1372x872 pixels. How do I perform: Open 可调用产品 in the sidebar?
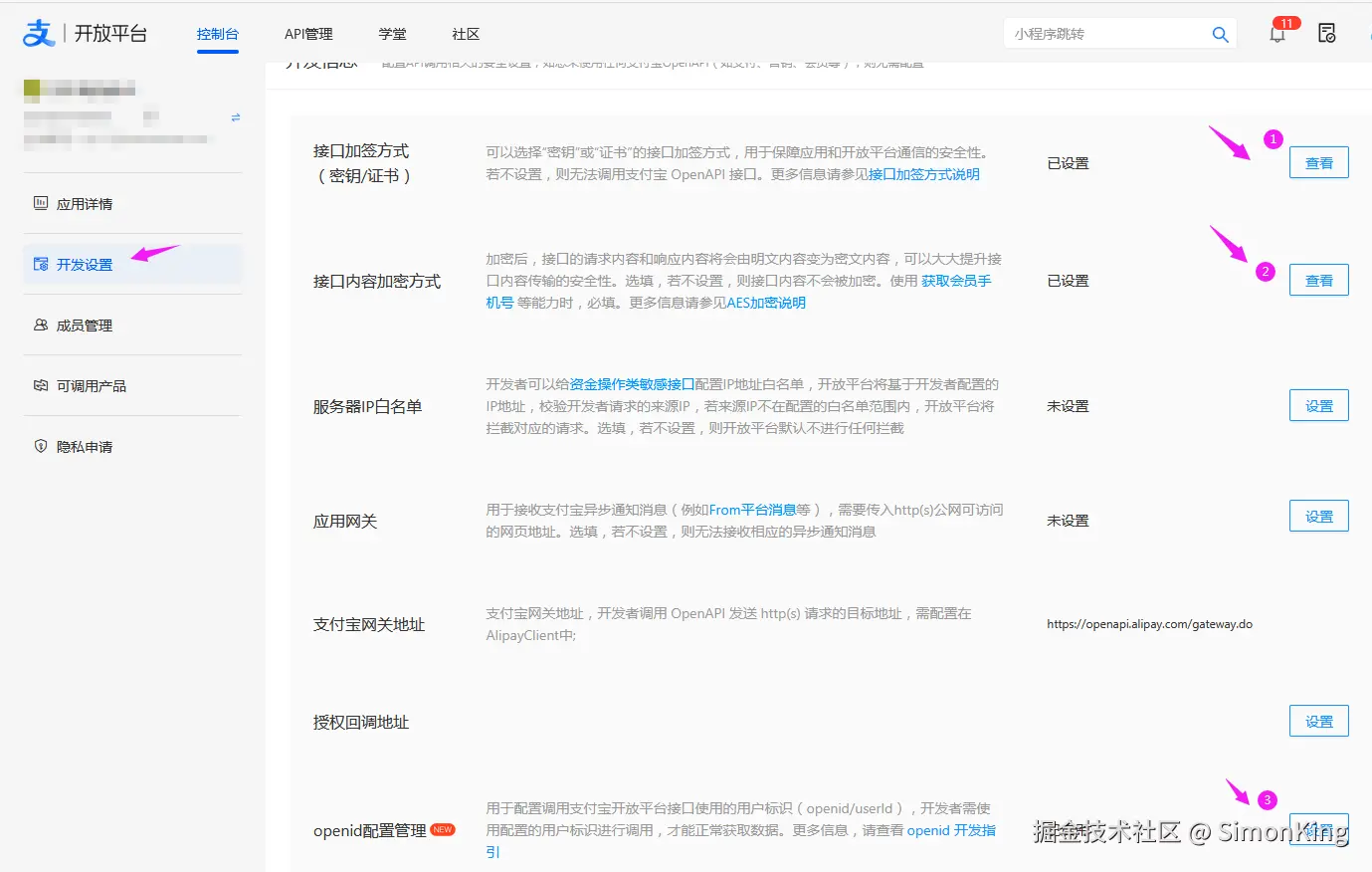pos(91,386)
